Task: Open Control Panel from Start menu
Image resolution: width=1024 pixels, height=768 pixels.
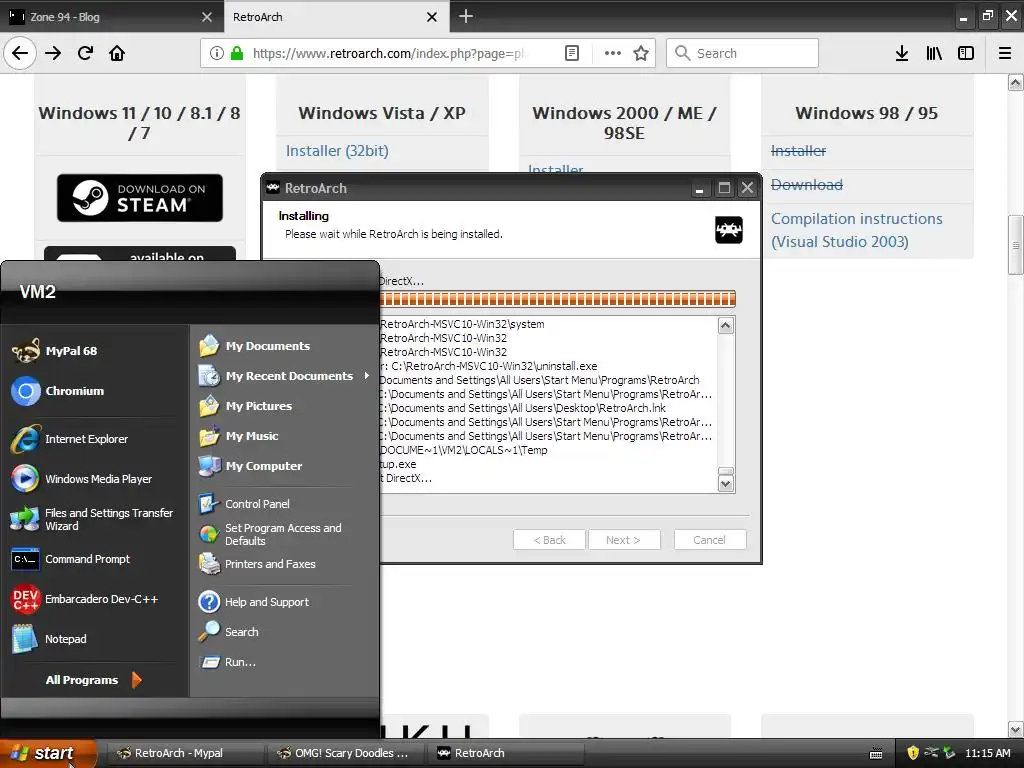Action: 283,504
